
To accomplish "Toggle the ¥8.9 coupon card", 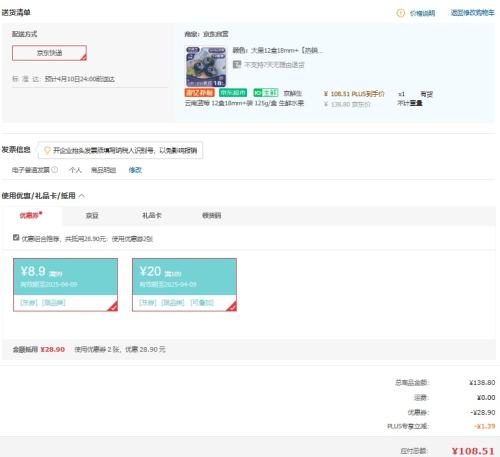I will [65, 285].
